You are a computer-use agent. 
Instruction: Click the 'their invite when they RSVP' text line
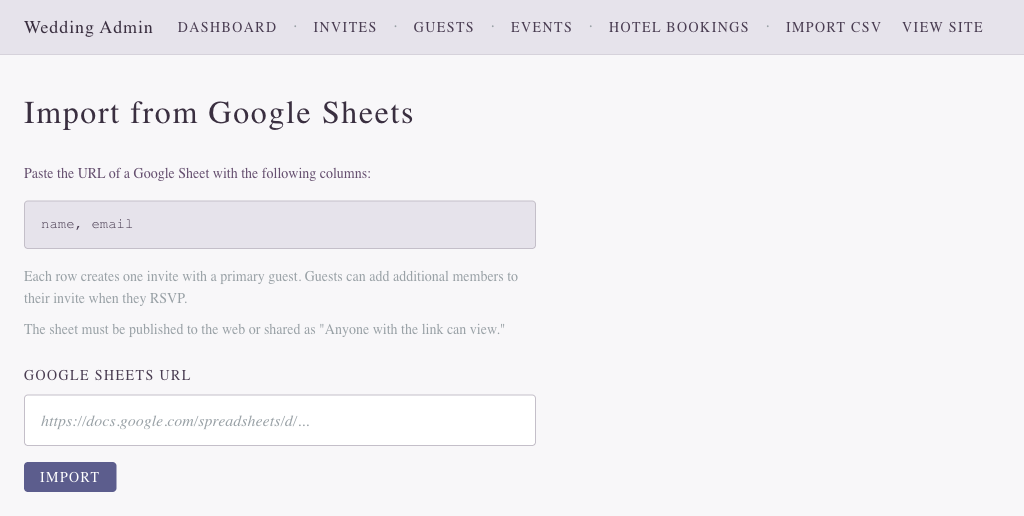105,298
